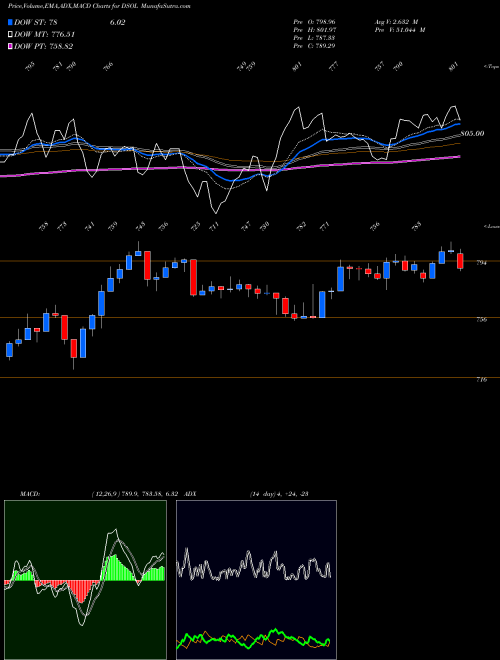Click the '805.00' EMA price label
Viewport: 500px width, 660px height.
[472, 133]
